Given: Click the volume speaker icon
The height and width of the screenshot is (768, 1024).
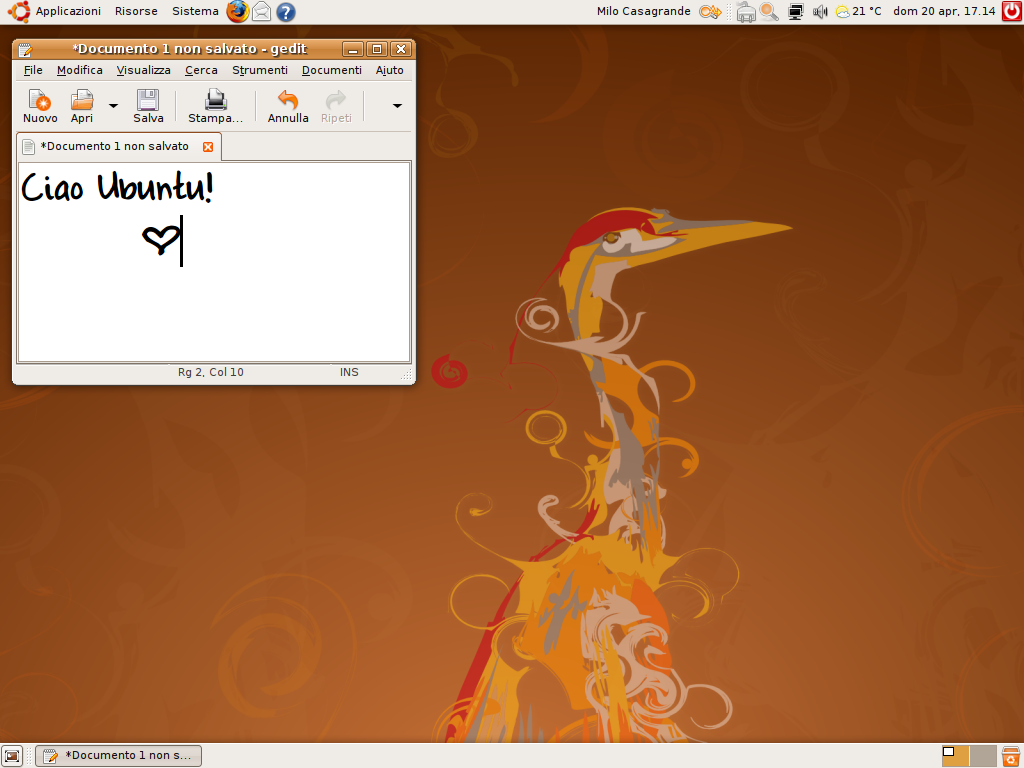Looking at the screenshot, I should pyautogui.click(x=820, y=12).
